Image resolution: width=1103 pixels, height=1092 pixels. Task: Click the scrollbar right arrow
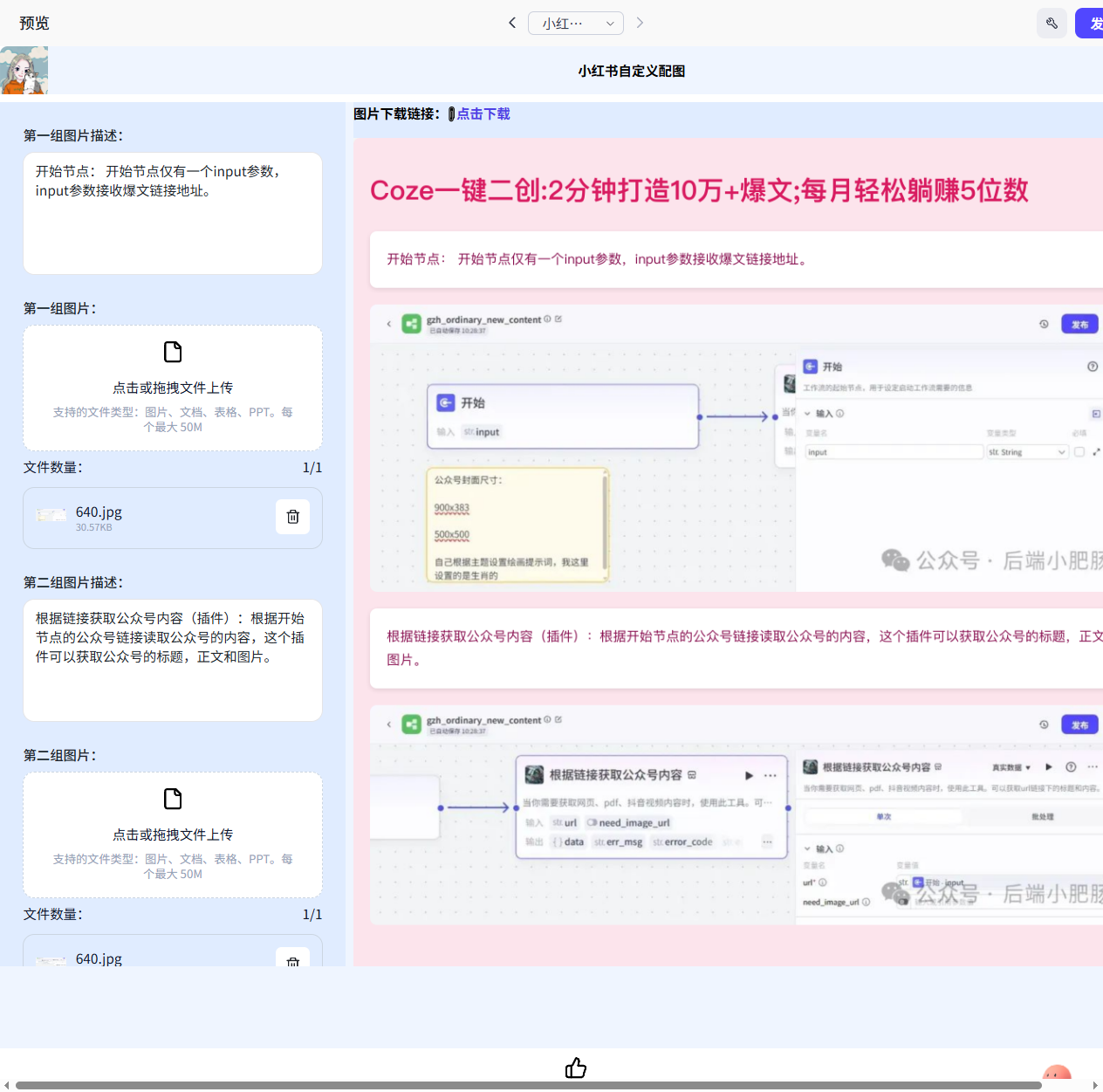pyautogui.click(x=1095, y=1085)
